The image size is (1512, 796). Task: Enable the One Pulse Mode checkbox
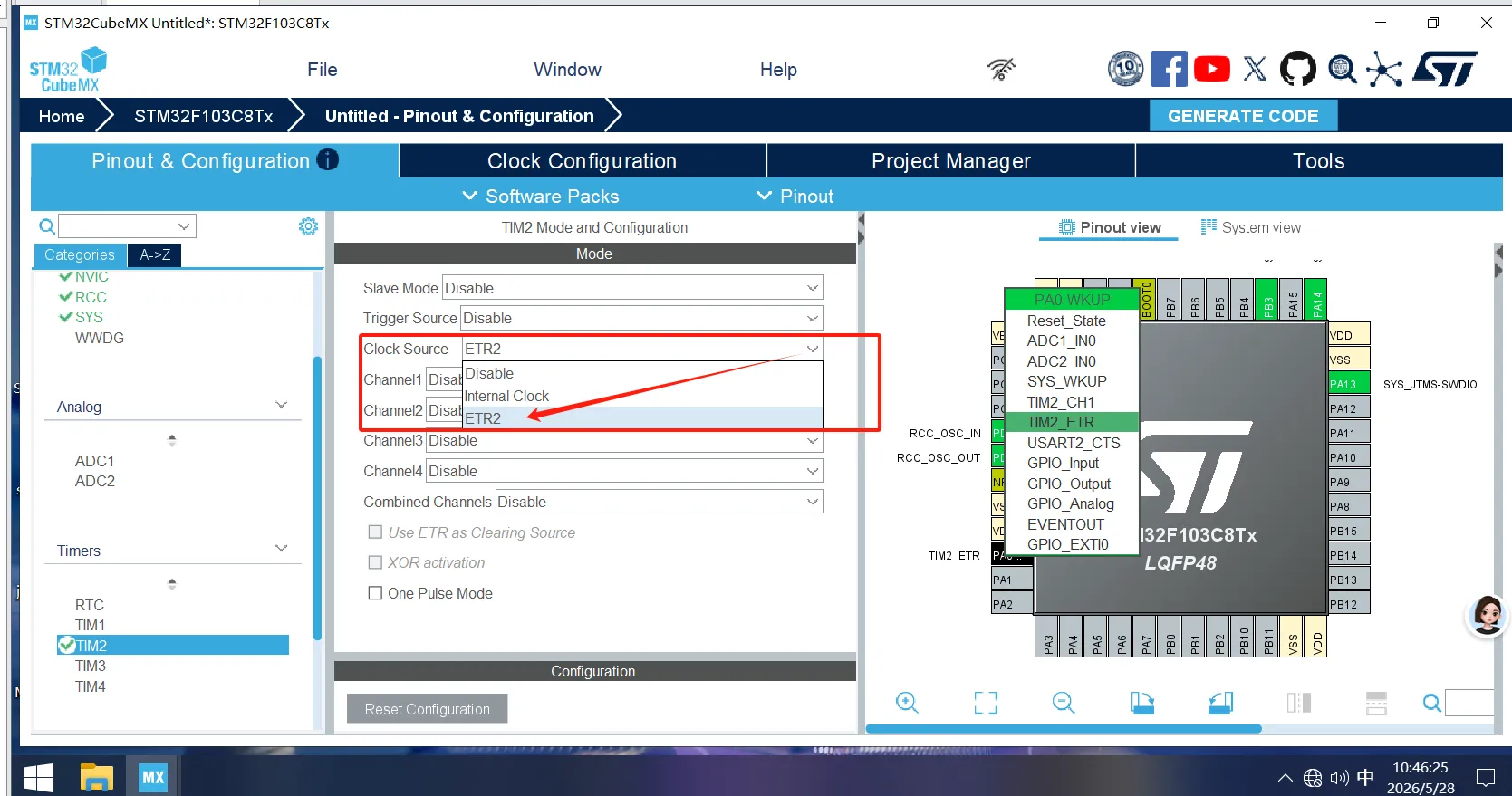click(x=375, y=593)
